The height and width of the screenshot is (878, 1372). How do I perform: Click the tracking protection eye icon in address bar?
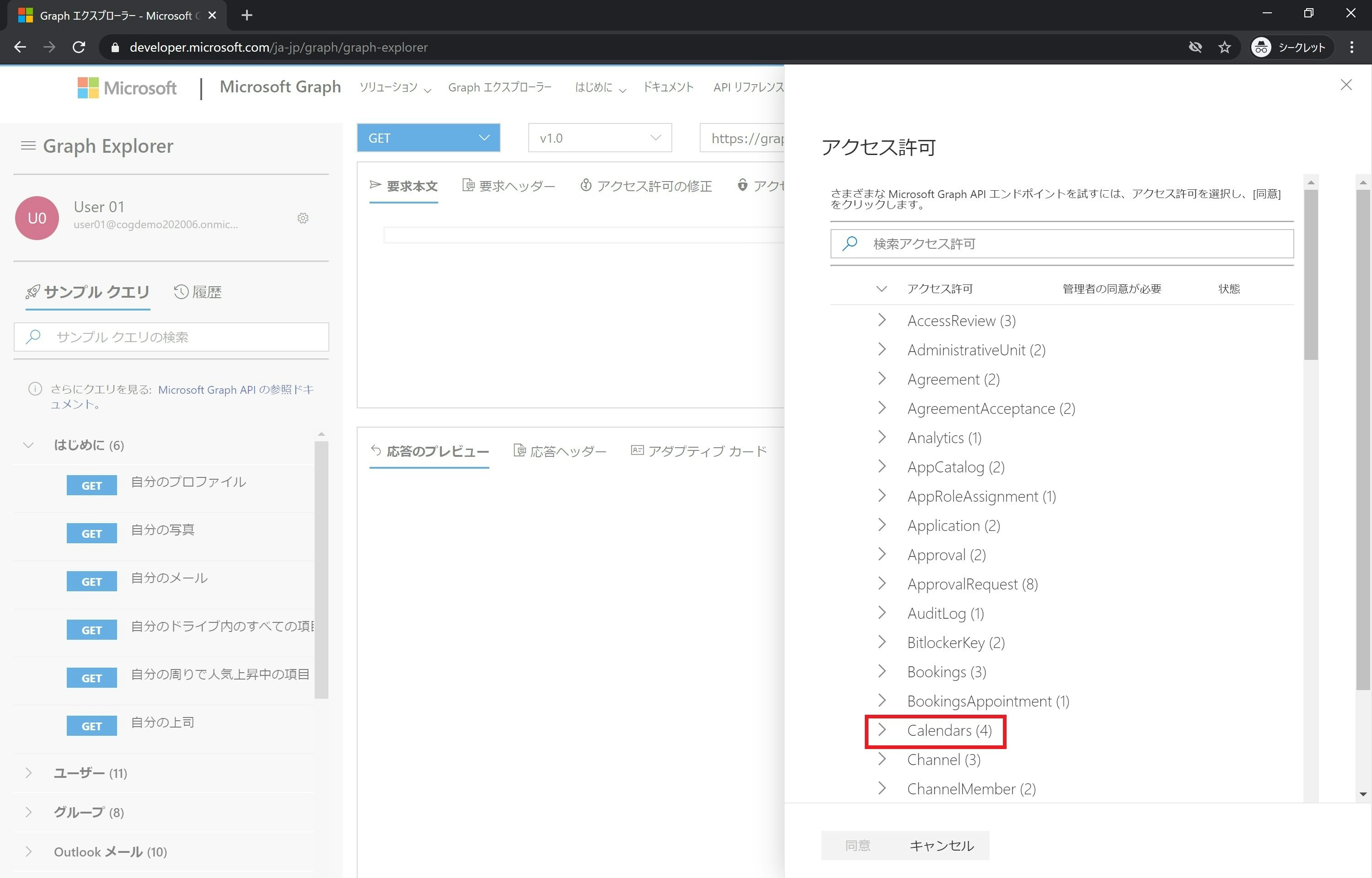click(x=1195, y=47)
